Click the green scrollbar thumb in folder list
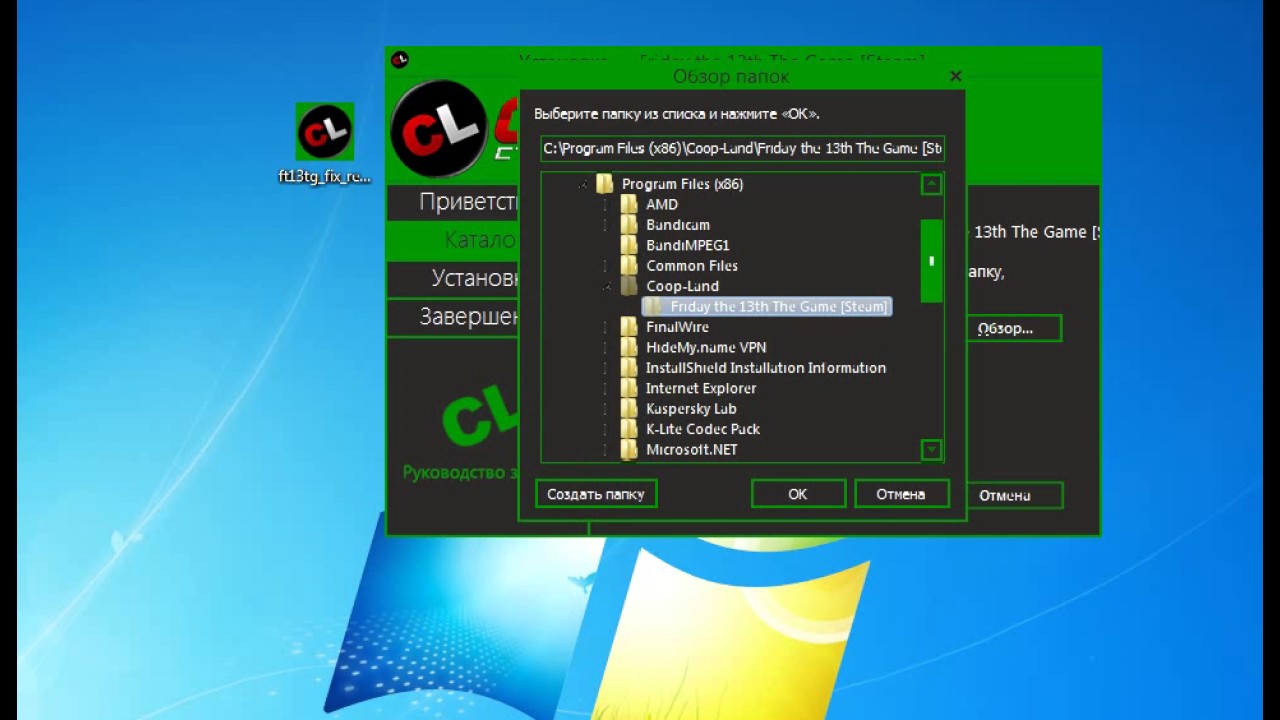The width and height of the screenshot is (1280, 720). pyautogui.click(x=931, y=261)
